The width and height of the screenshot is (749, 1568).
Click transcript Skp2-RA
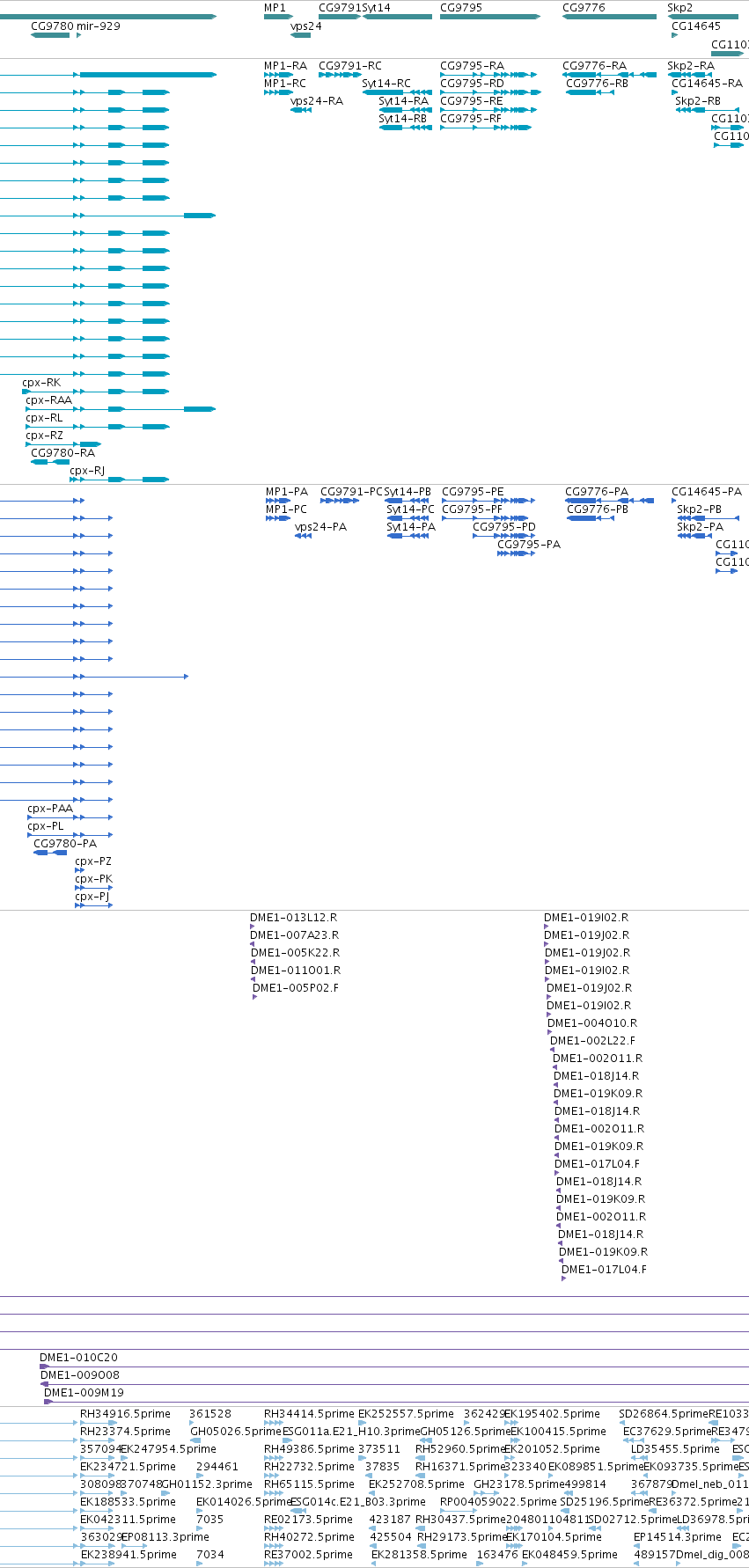pyautogui.click(x=691, y=66)
